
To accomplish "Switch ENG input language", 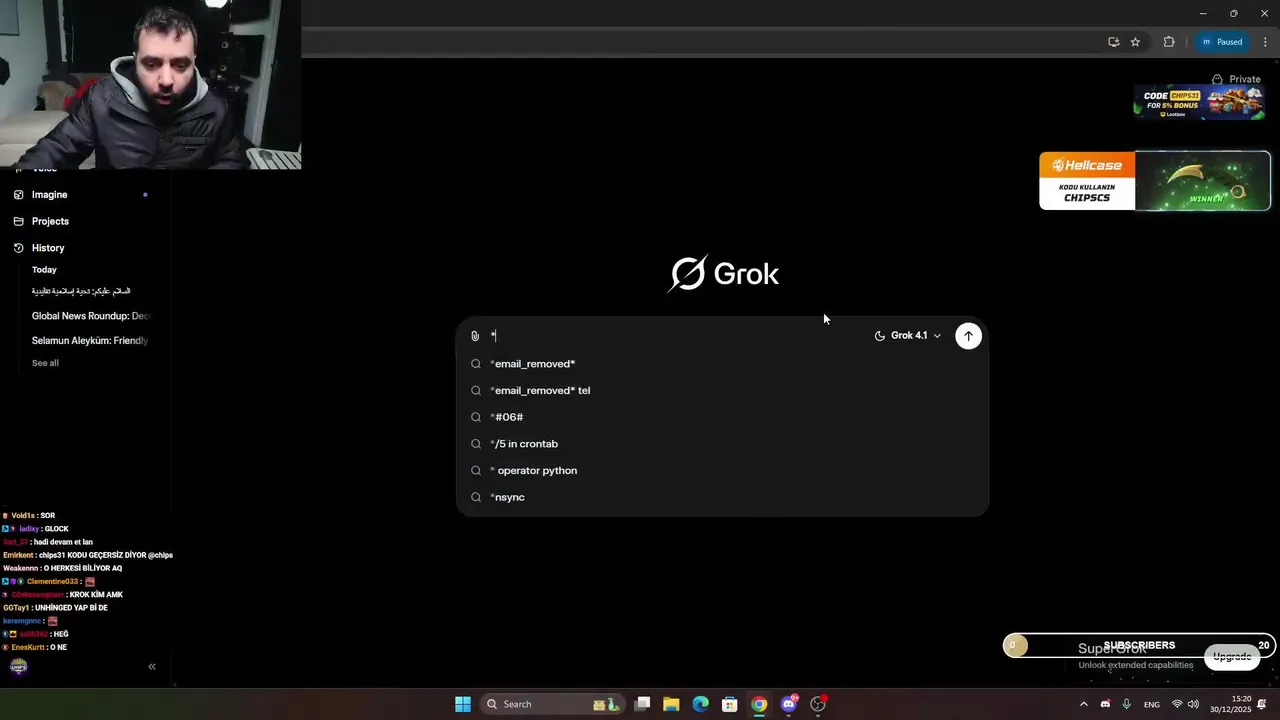I will click(x=1152, y=704).
